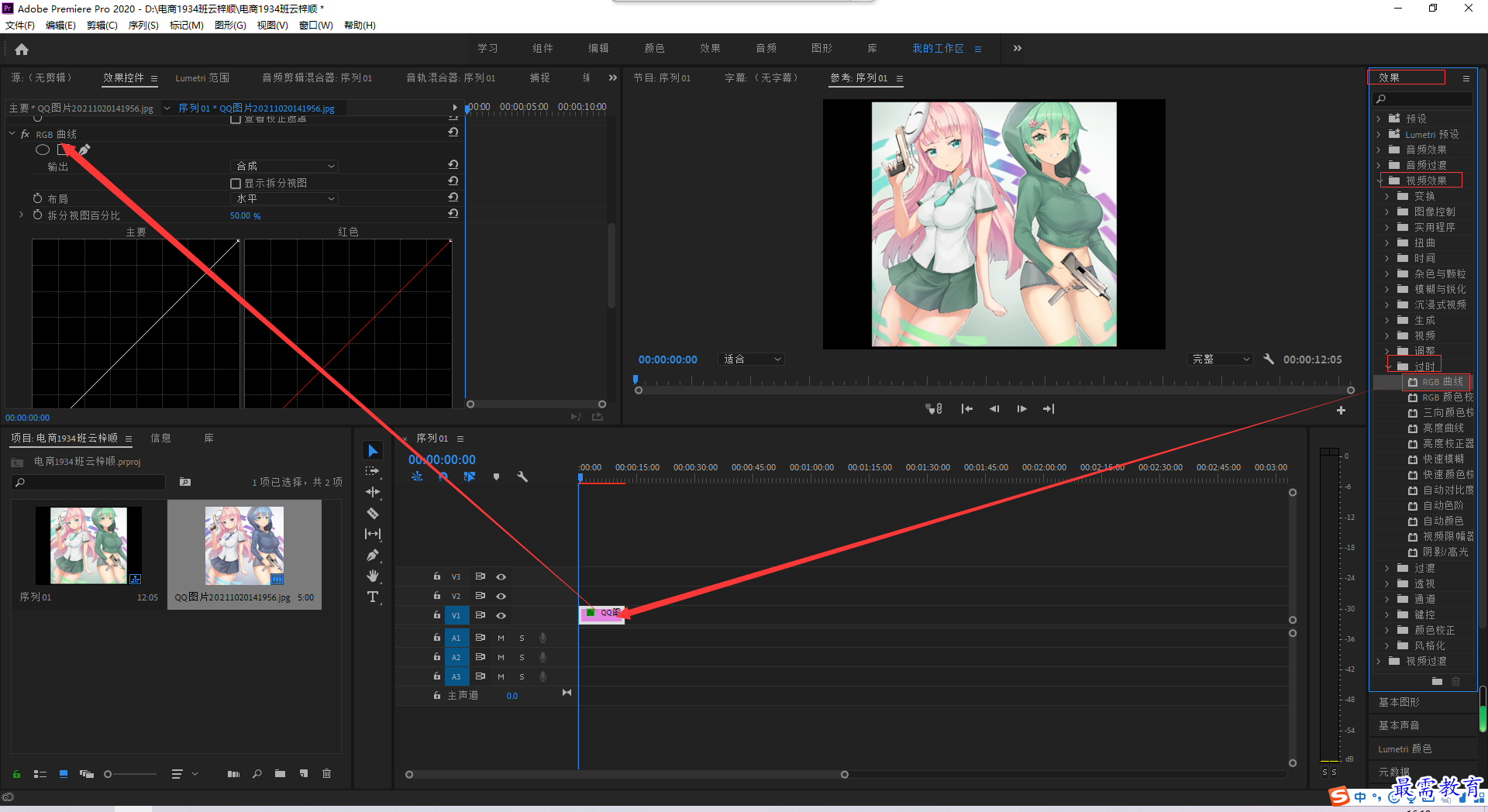Click Go to Out point button
This screenshot has width=1488, height=812.
click(1049, 409)
